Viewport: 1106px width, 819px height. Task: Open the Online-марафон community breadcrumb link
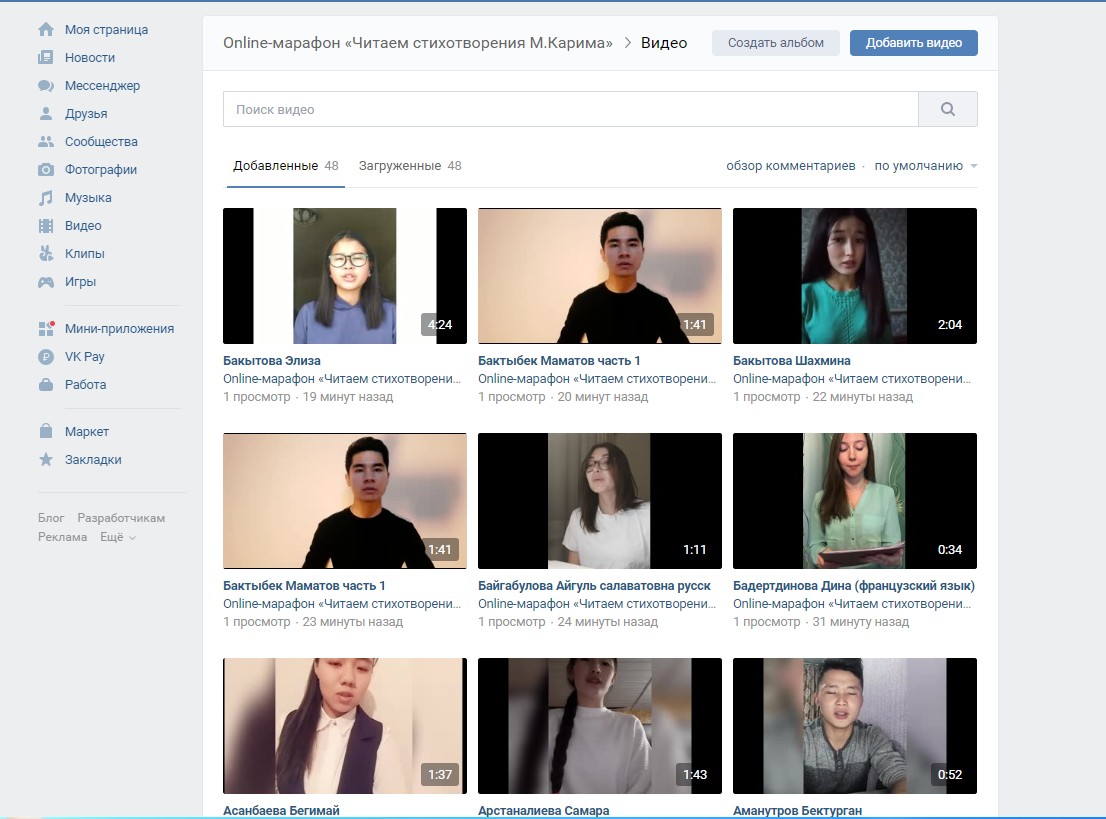417,43
